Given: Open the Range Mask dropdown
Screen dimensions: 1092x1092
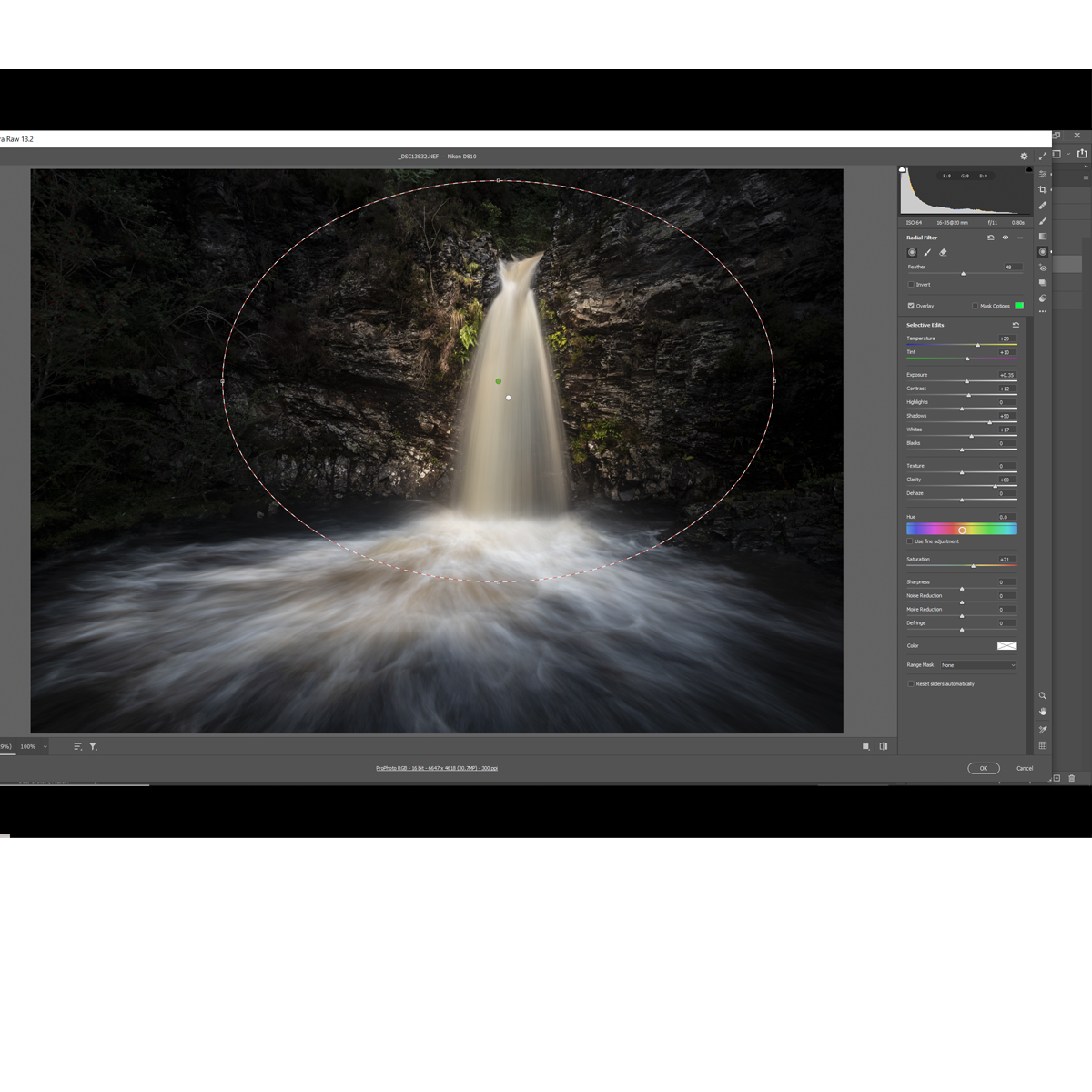Looking at the screenshot, I should 978,665.
